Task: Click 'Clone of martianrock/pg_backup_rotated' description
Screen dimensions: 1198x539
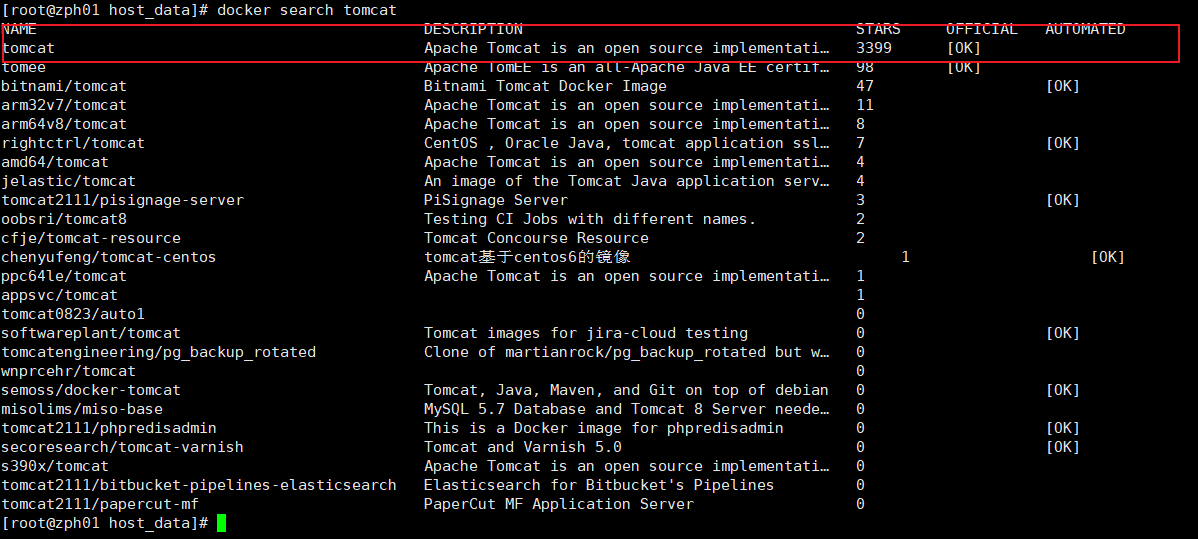Action: 627,352
